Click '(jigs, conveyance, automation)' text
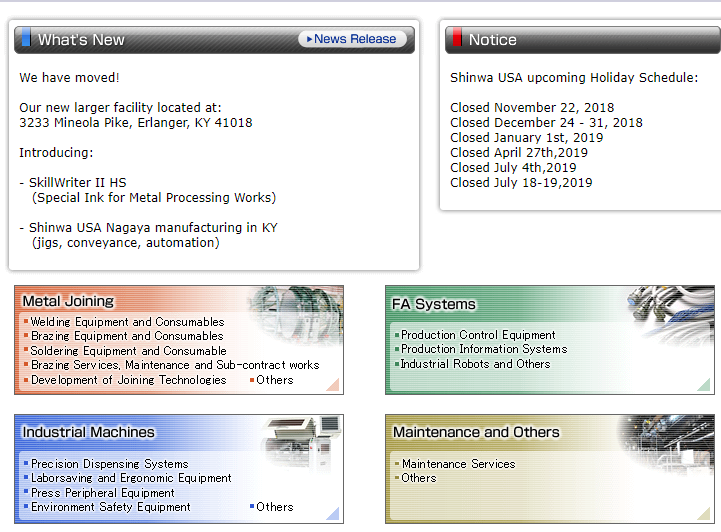This screenshot has width=721, height=532. (x=126, y=243)
